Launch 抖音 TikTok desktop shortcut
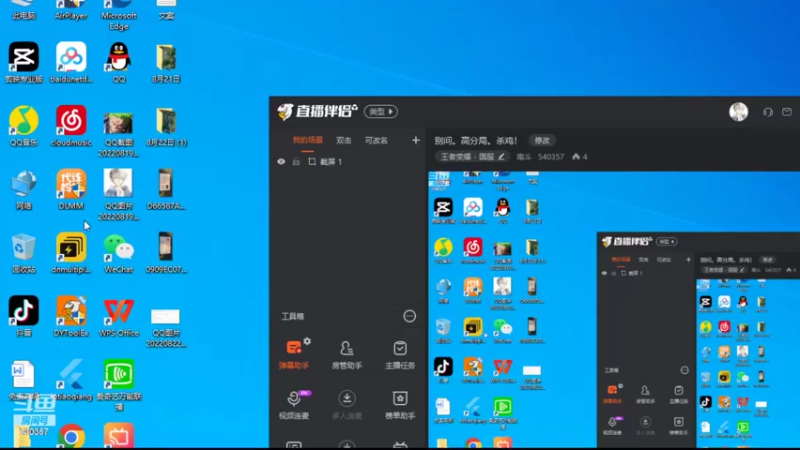The width and height of the screenshot is (800, 450). point(23,316)
